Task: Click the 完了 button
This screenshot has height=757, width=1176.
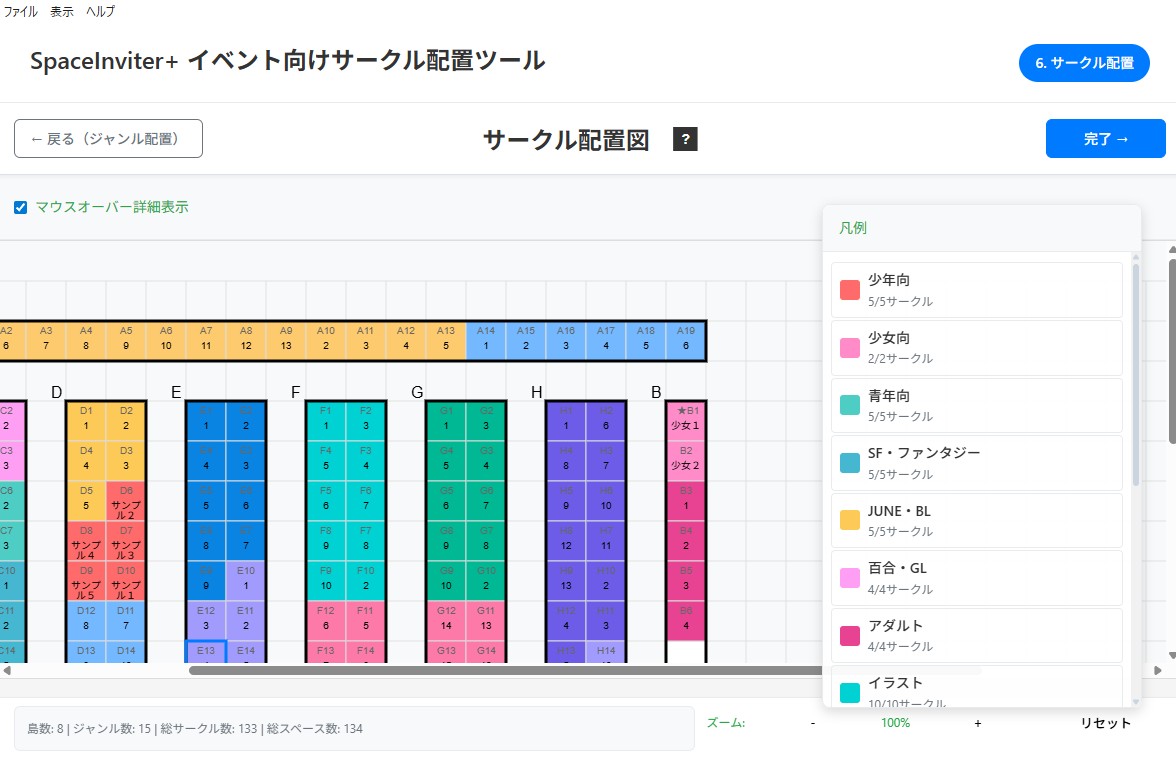Action: pyautogui.click(x=1105, y=138)
